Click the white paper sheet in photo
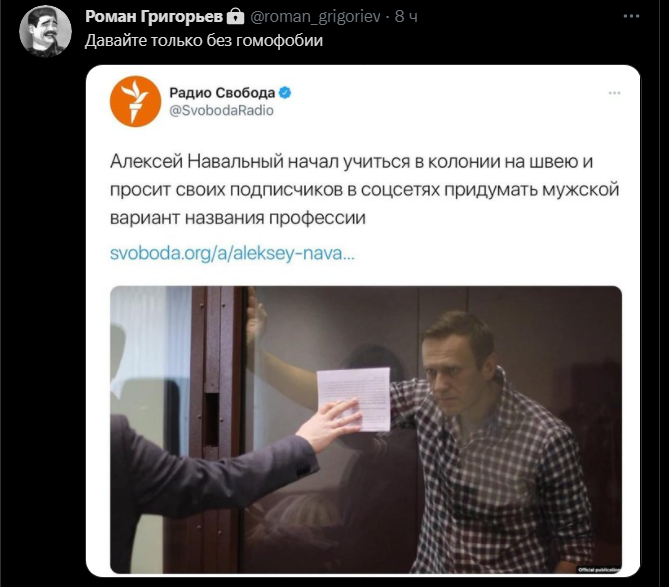The width and height of the screenshot is (669, 587). coord(354,400)
